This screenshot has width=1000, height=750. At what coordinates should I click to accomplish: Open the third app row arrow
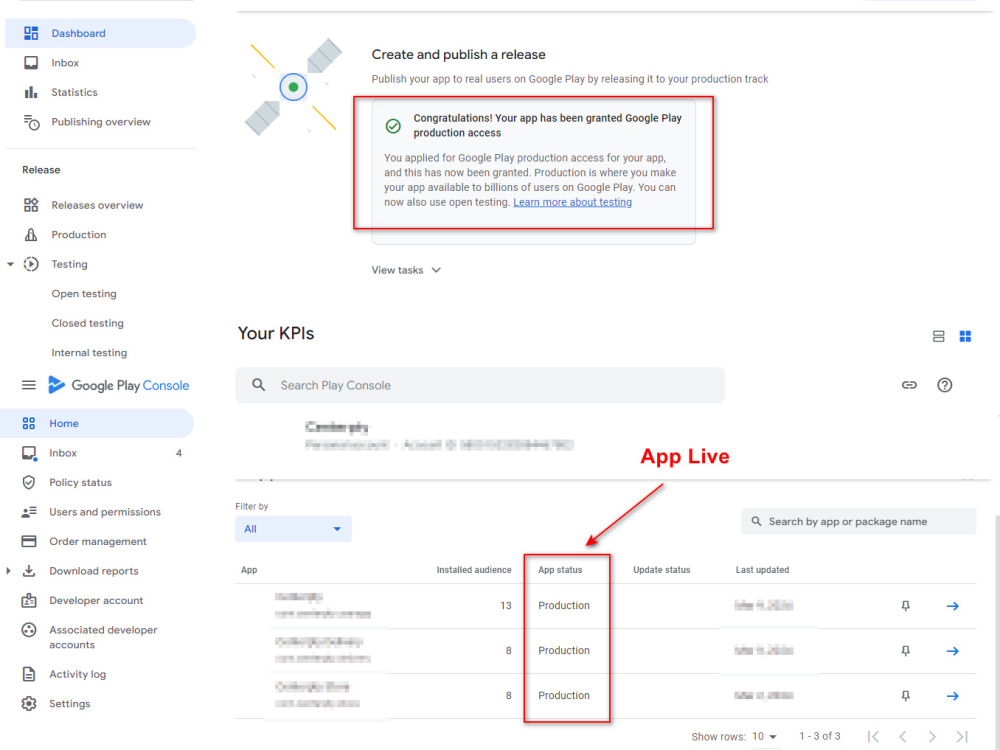click(x=953, y=696)
